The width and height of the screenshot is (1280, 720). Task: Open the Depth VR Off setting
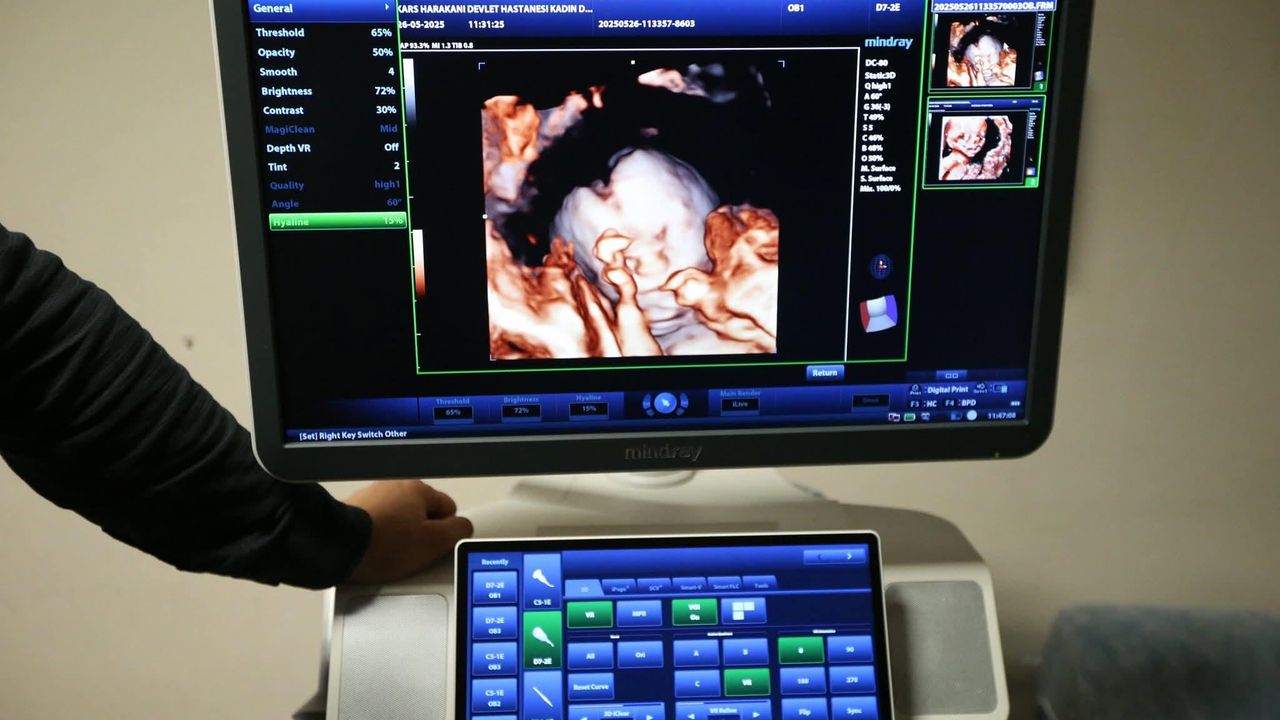(331, 148)
